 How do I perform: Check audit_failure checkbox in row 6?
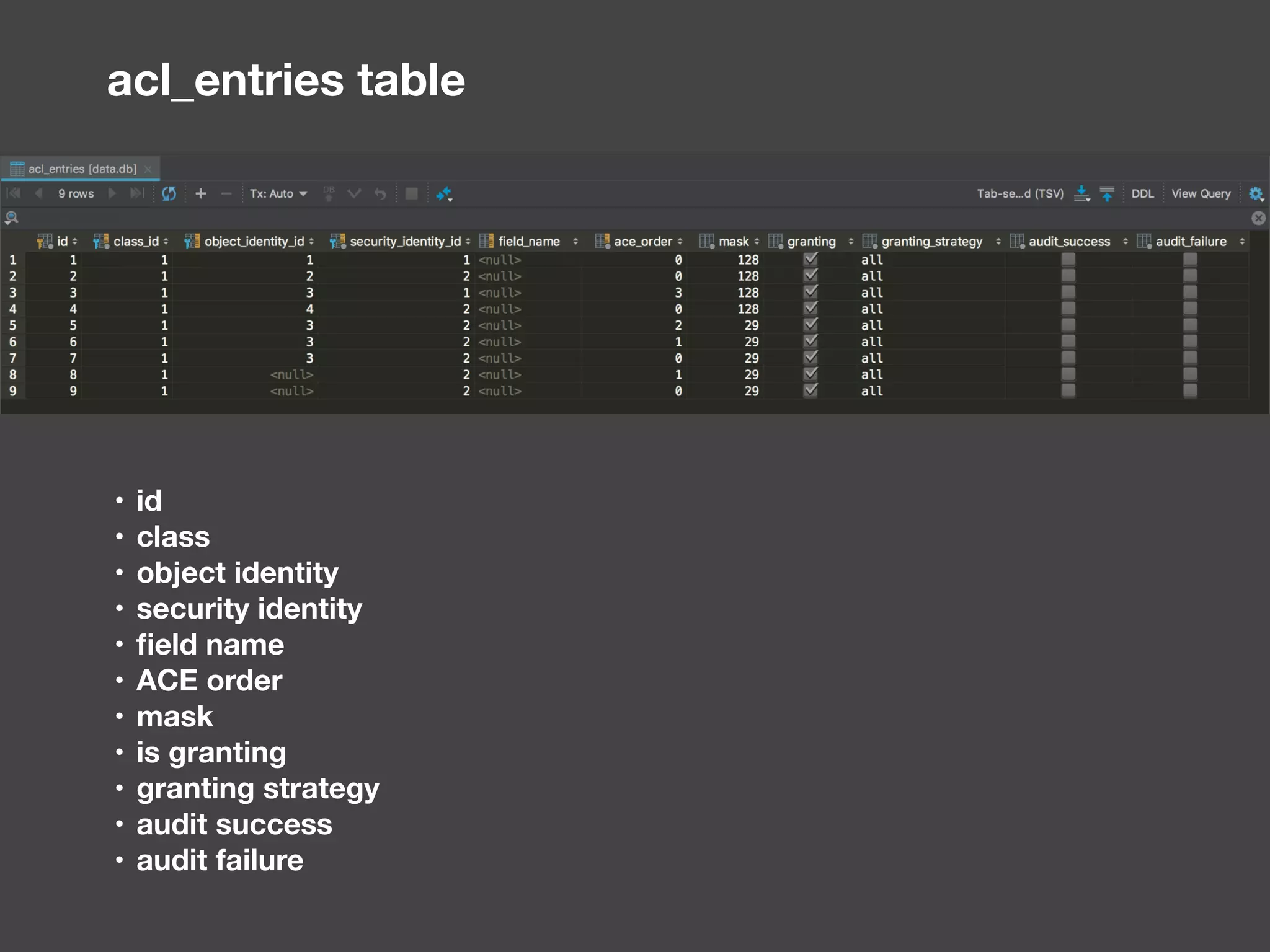coord(1190,341)
